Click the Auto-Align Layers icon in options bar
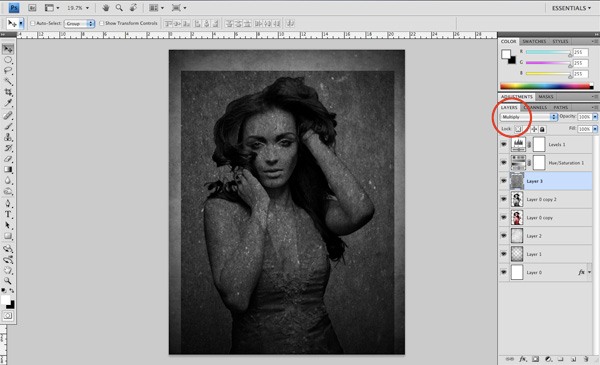Image resolution: width=600 pixels, height=365 pixels. point(290,23)
